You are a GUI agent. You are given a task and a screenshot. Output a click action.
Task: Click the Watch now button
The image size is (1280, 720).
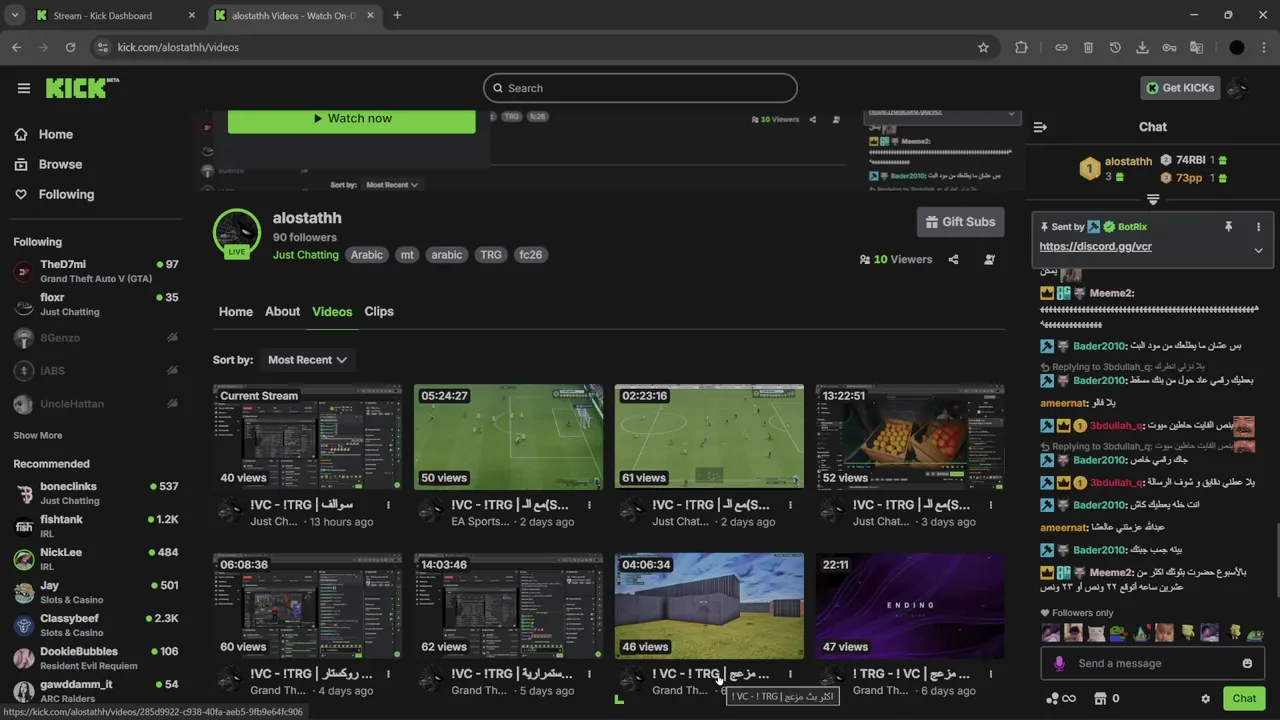pos(352,119)
